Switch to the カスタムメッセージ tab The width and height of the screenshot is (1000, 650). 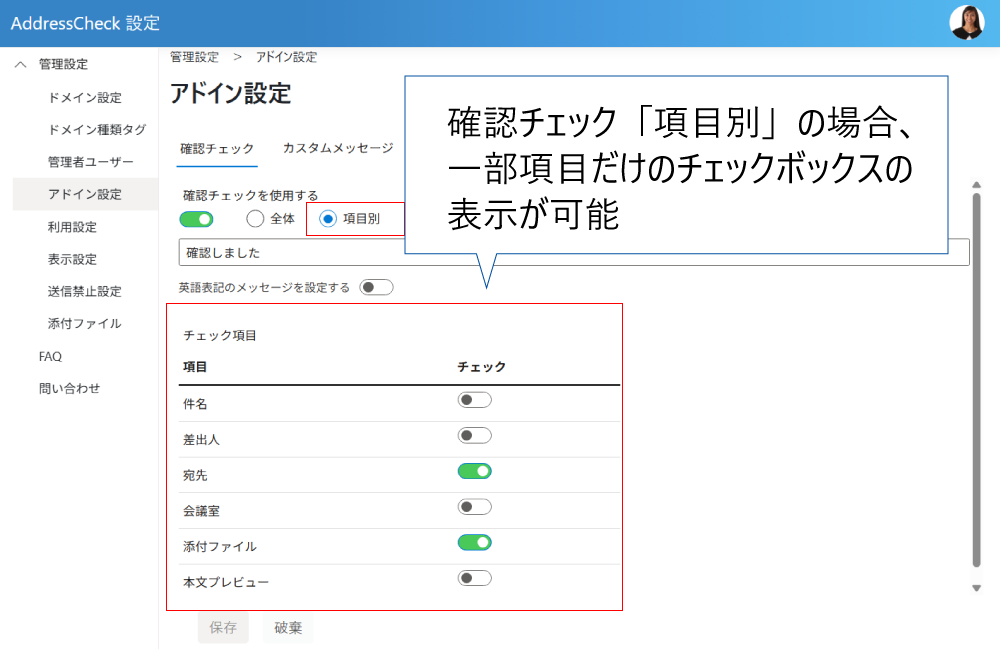coord(337,148)
